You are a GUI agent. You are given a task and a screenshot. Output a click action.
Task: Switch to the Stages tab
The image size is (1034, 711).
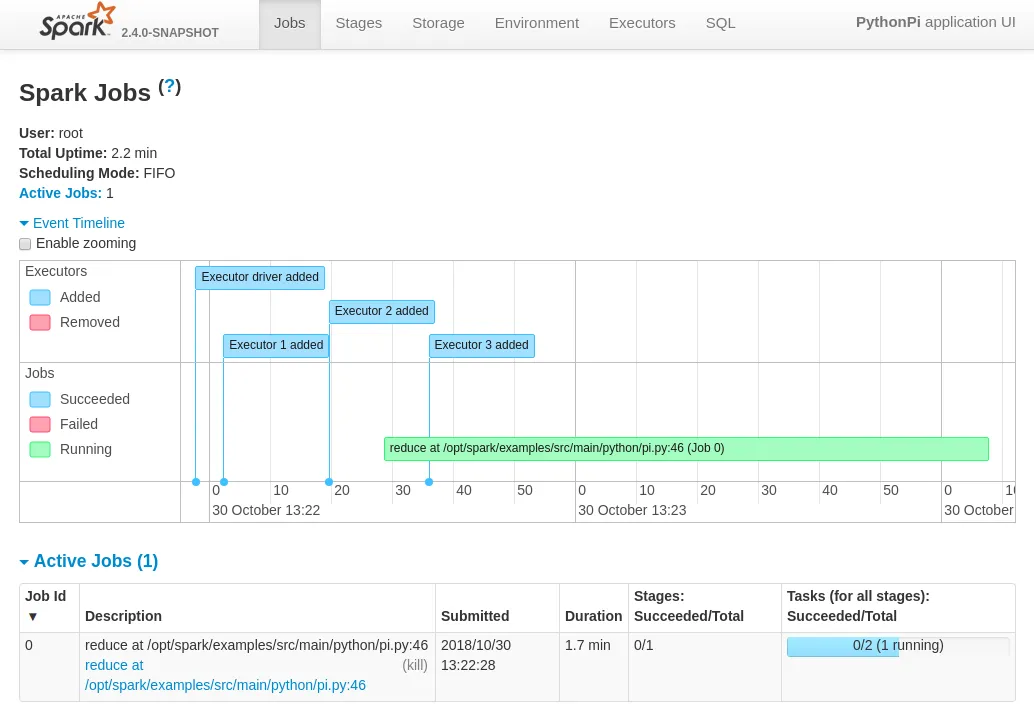(x=359, y=24)
